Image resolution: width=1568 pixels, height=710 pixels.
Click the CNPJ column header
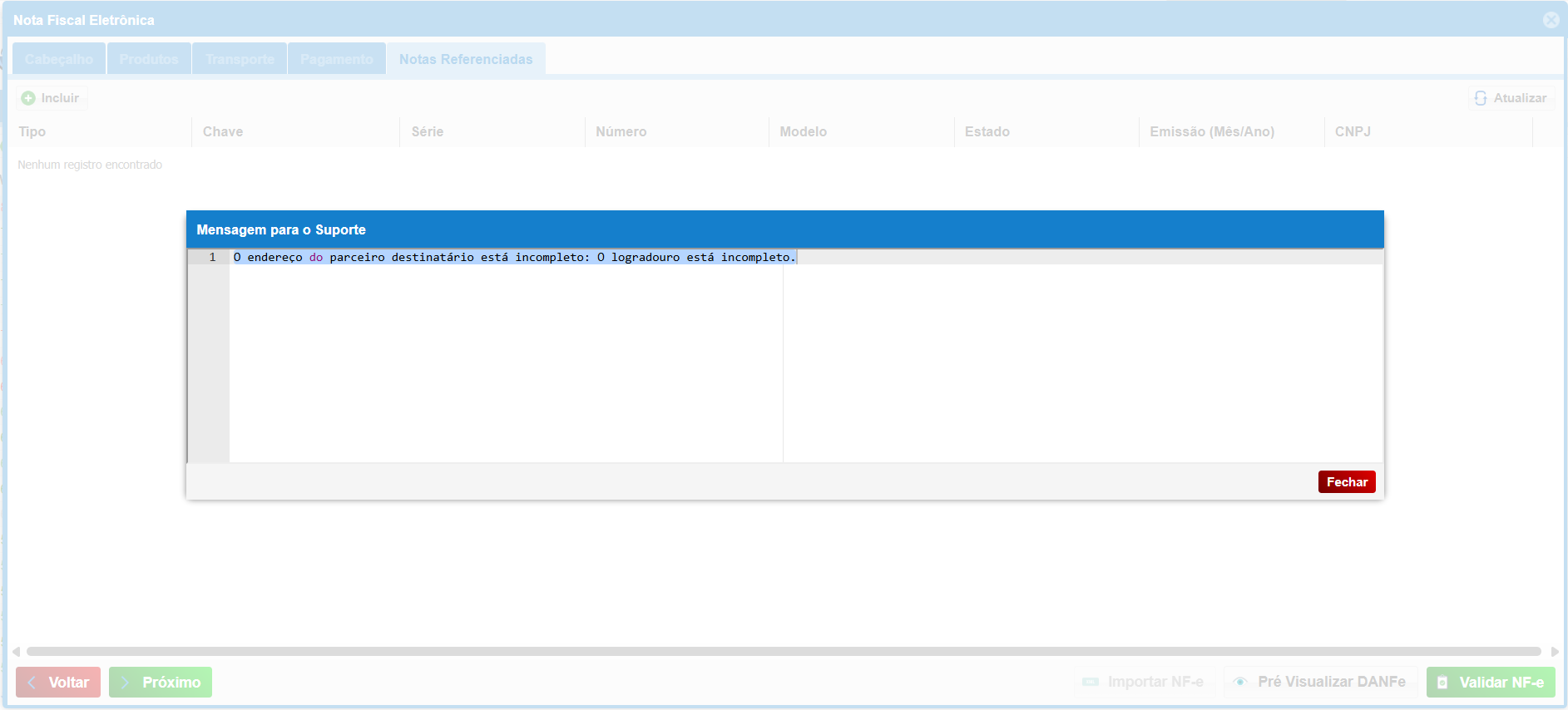1353,131
